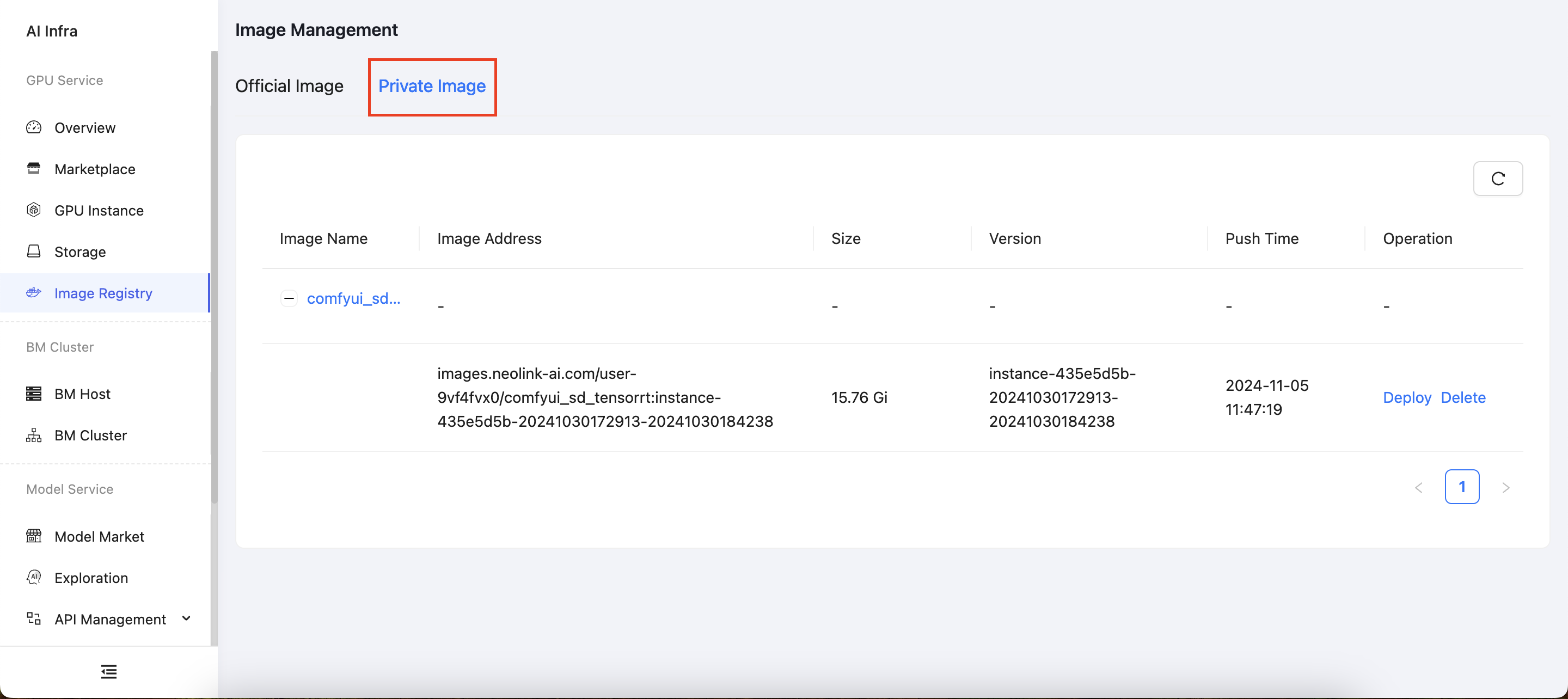Click the Push Time column header

pyautogui.click(x=1262, y=238)
